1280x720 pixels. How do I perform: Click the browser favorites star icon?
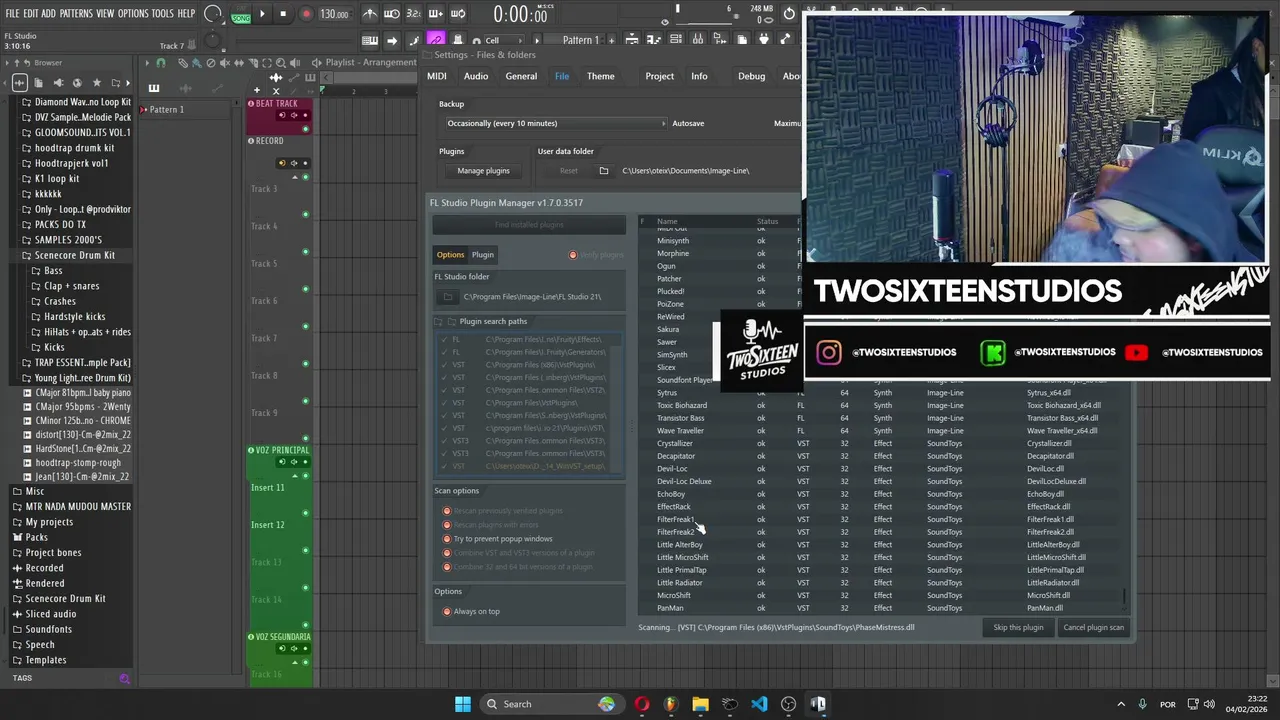point(97,83)
